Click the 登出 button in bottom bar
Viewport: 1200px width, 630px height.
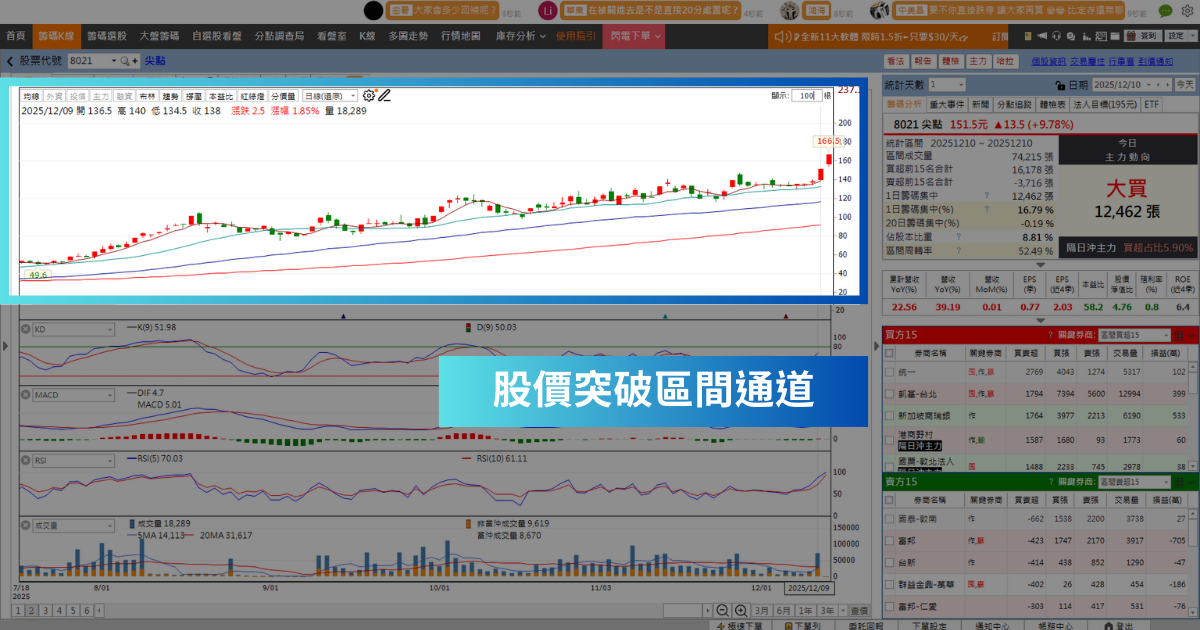click(1119, 625)
